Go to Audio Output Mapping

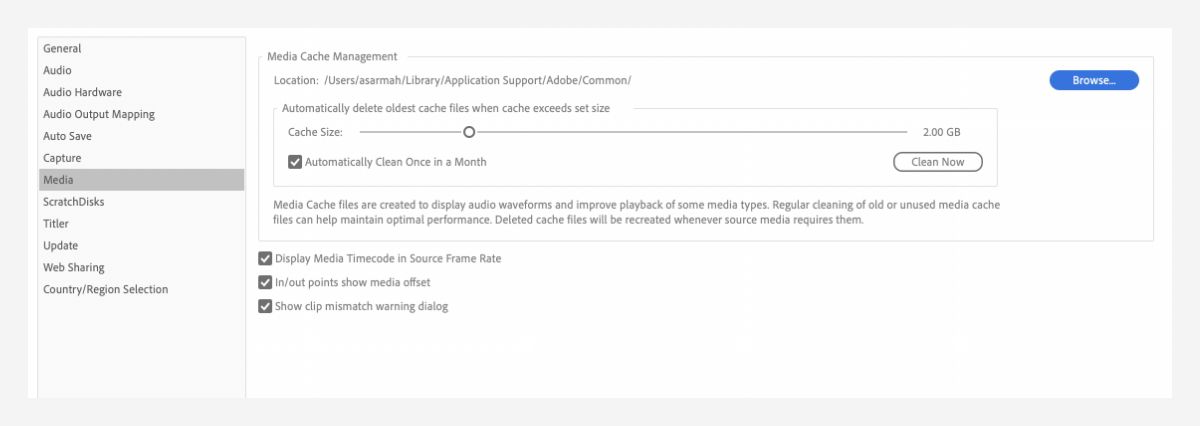[98, 115]
